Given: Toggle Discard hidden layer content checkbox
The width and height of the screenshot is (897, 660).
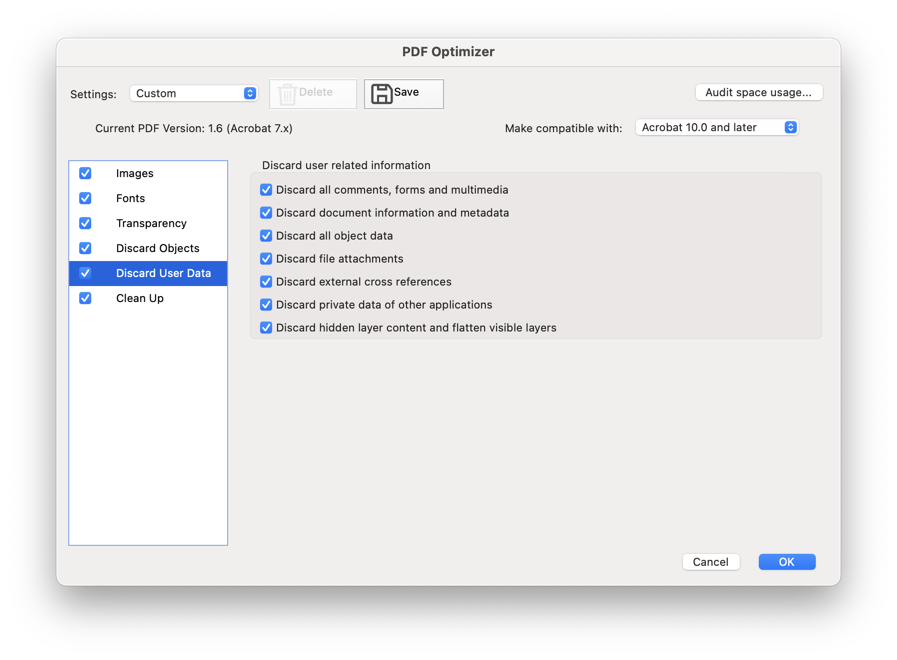Looking at the screenshot, I should tap(266, 328).
